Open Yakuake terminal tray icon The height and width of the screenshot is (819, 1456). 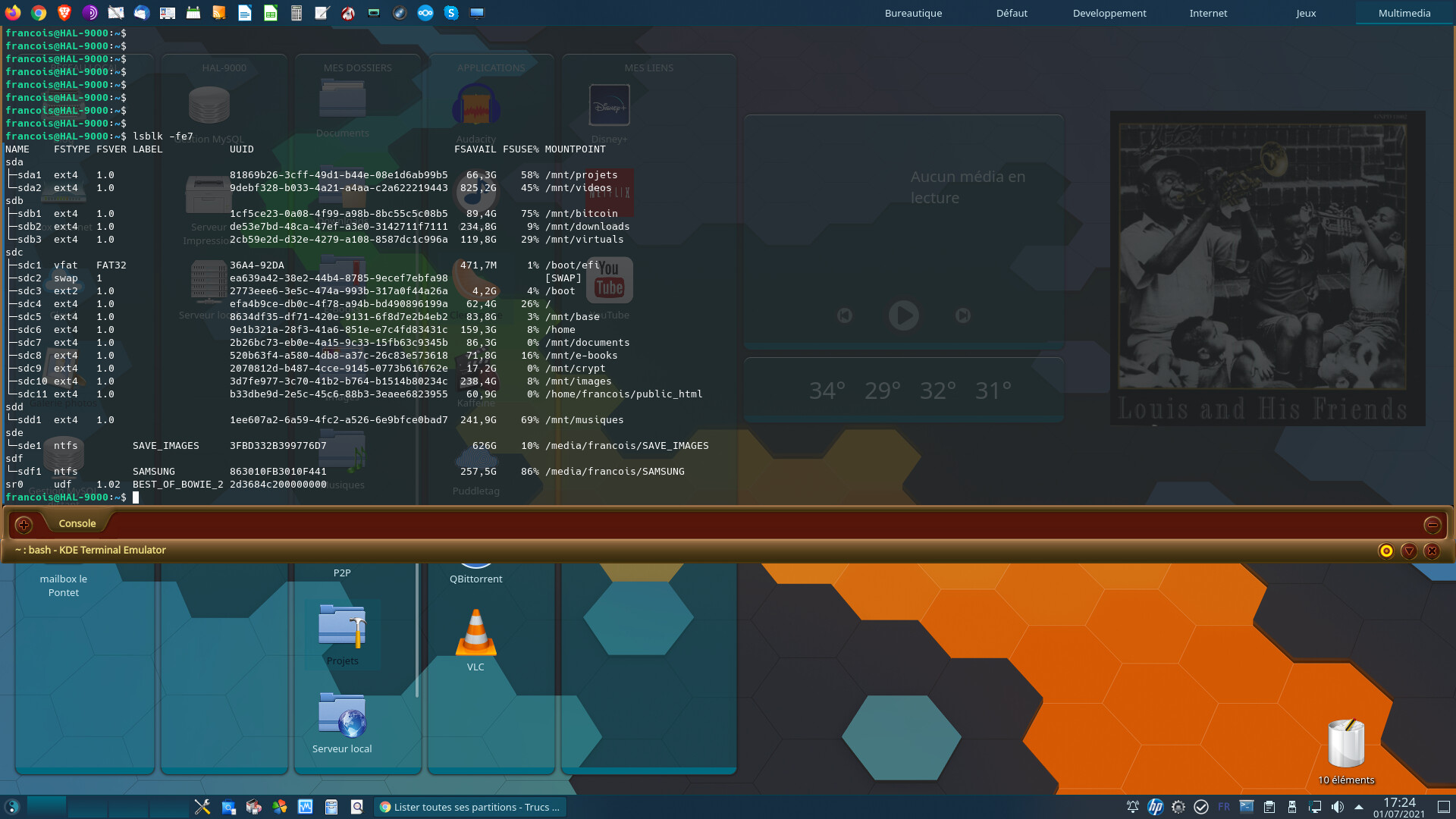point(1247,807)
